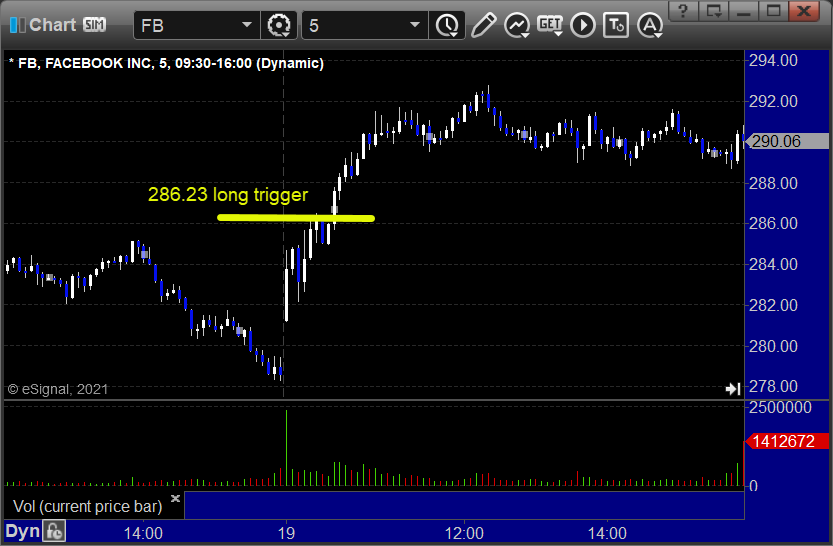Click the T text tool icon
This screenshot has height=546, width=833.
coord(616,25)
